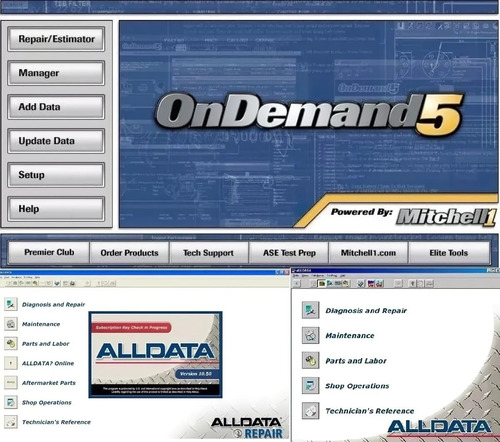Open 'Technician's Reference' link in ALLDATA Repair window

point(56,422)
